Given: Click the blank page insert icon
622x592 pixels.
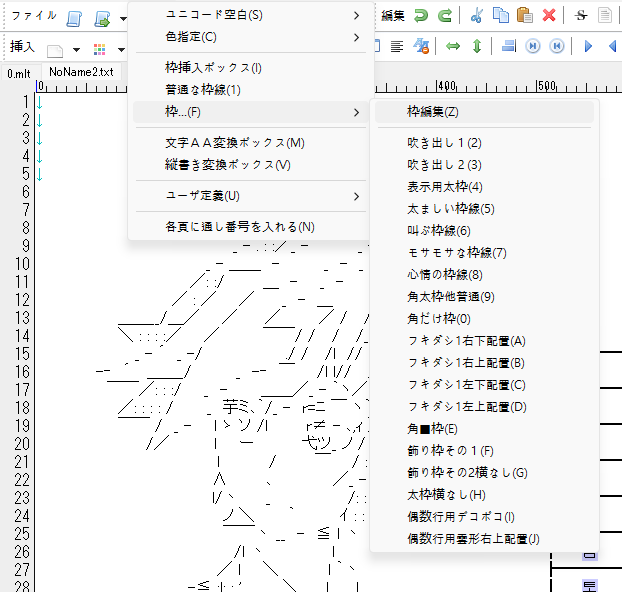Looking at the screenshot, I should [55, 50].
